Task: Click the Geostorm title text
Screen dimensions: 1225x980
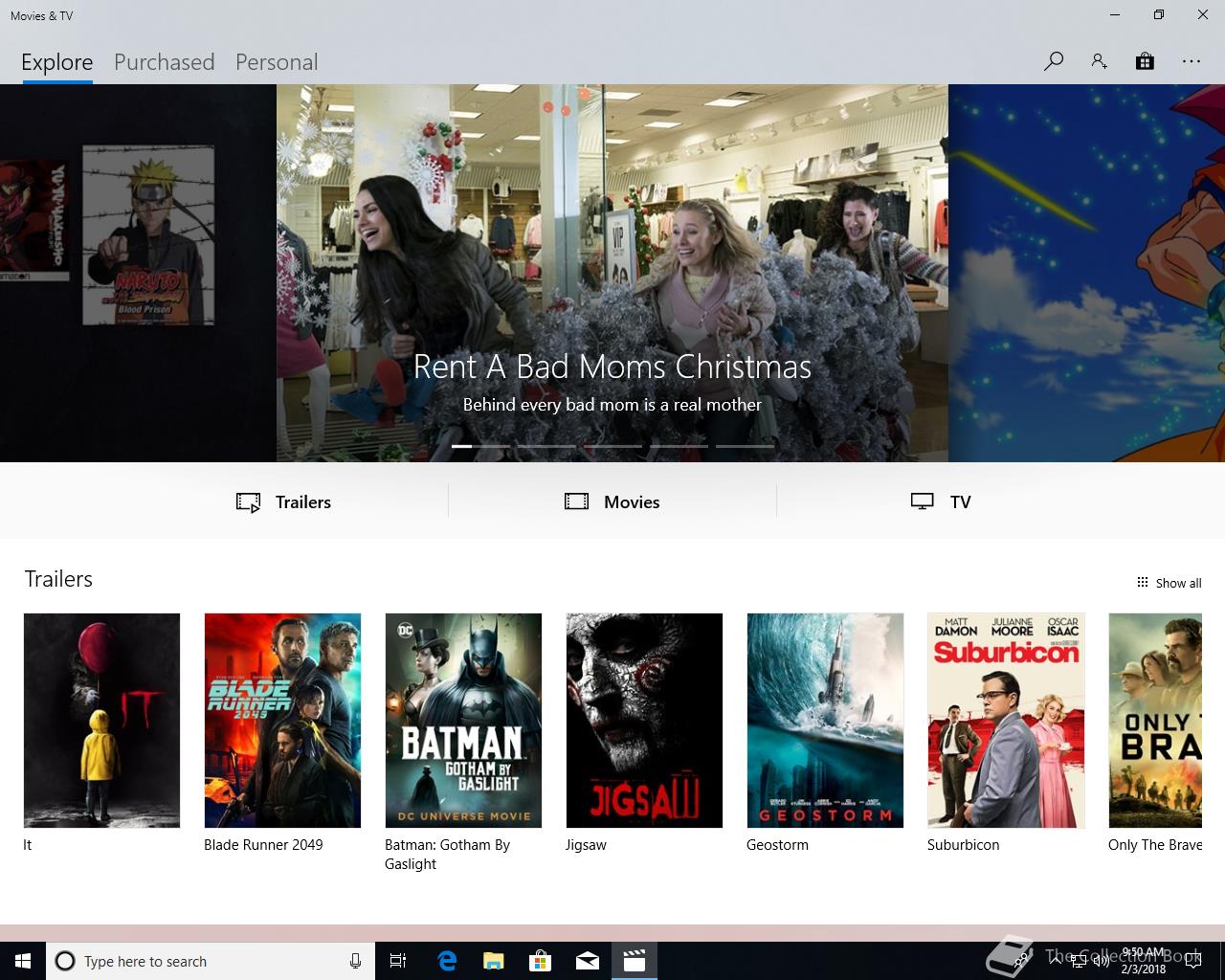Action: [777, 845]
